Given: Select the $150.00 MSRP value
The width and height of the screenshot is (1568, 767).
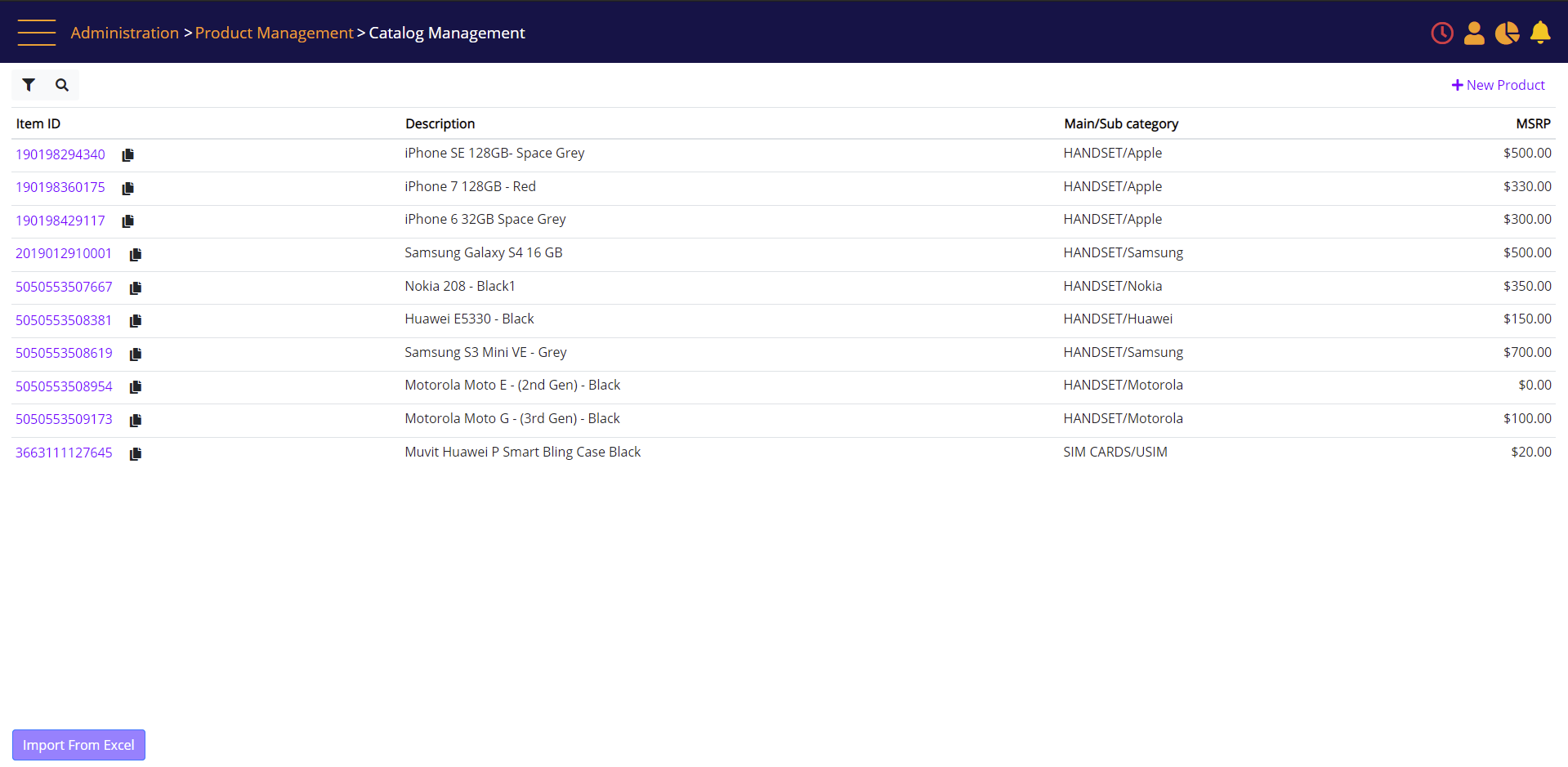Looking at the screenshot, I should click(x=1527, y=319).
